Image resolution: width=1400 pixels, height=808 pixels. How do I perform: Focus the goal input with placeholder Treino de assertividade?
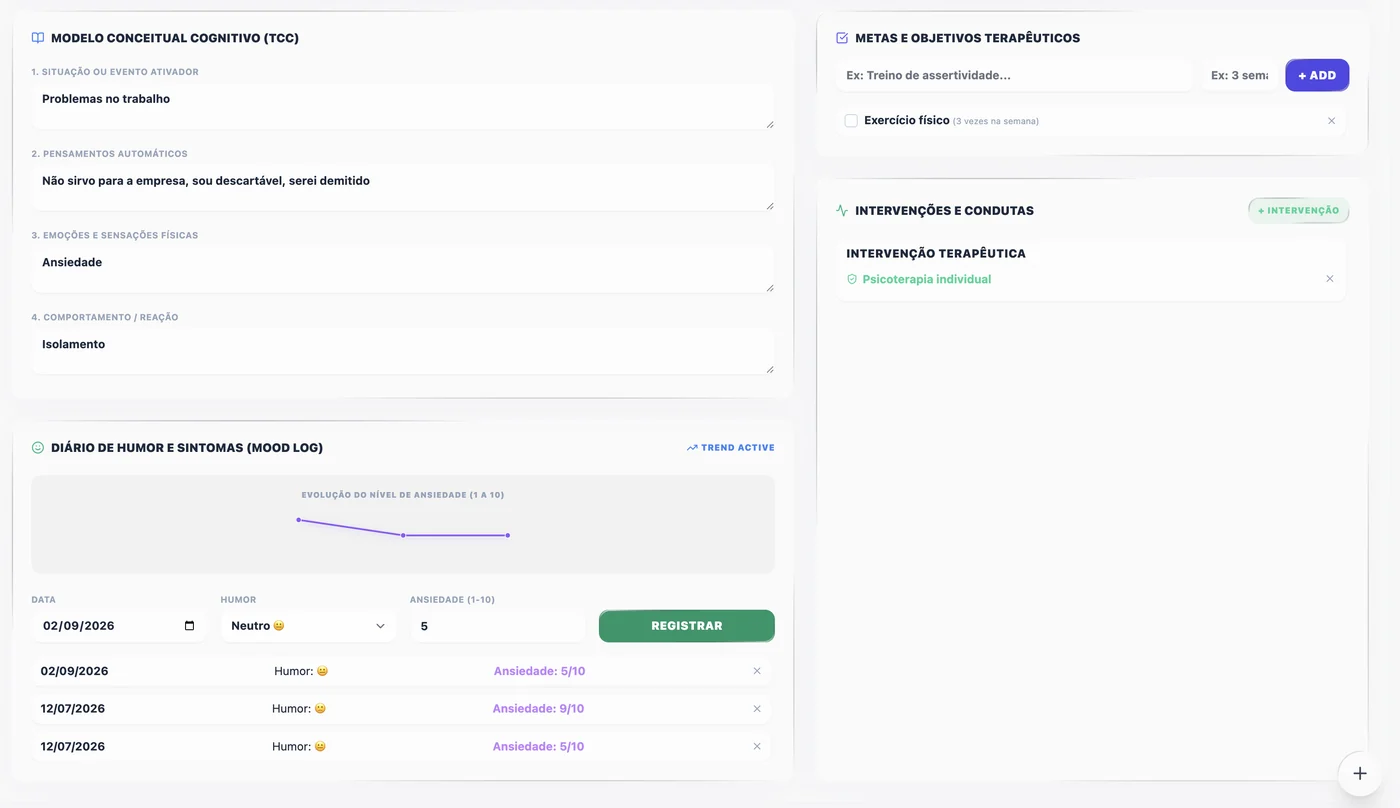coord(1014,75)
